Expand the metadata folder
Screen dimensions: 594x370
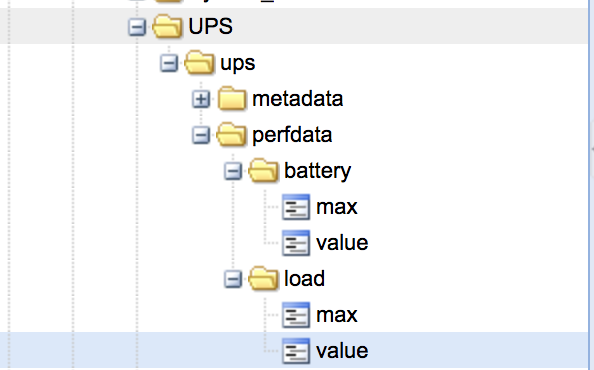(x=201, y=99)
